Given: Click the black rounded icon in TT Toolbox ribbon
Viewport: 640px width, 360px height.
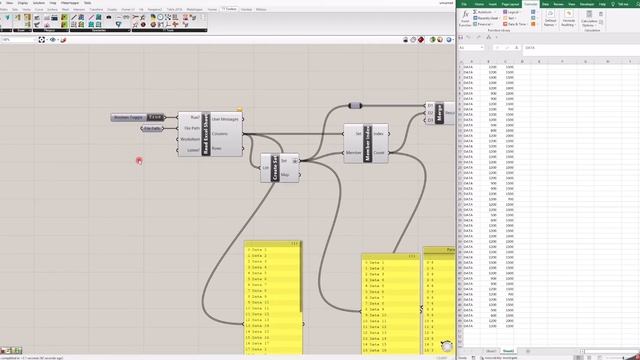Looking at the screenshot, I should (109, 17).
